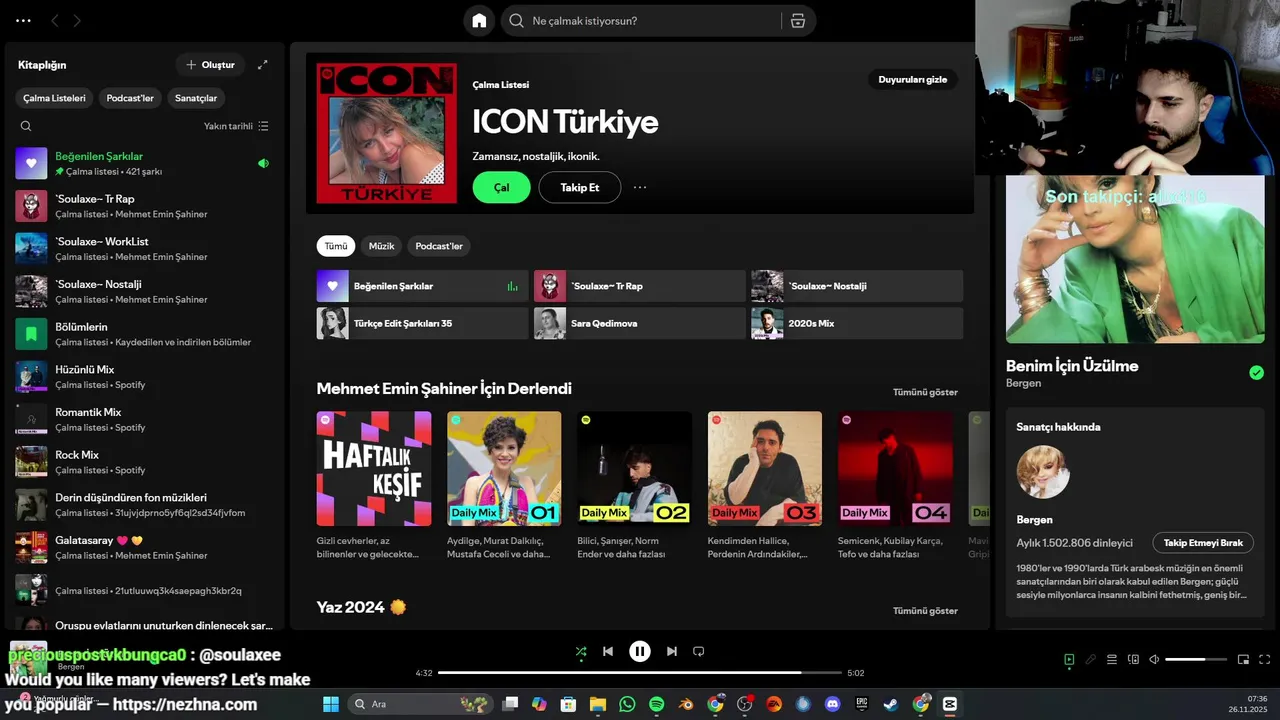Screen dimensions: 1280x720
Task: Open Türkçe Edit Şarkıları 35 shortcut
Action: pyautogui.click(x=422, y=323)
